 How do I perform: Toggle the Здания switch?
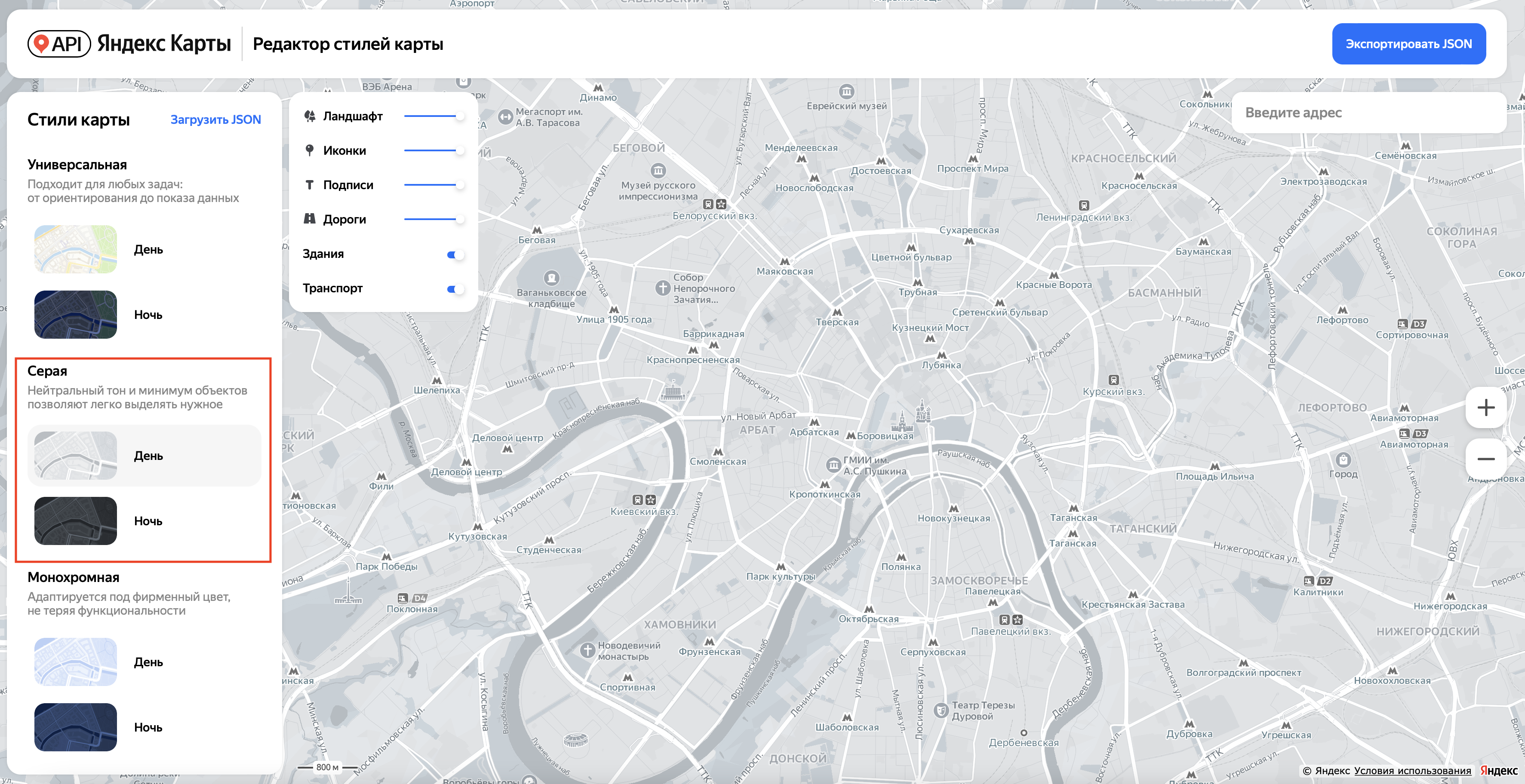pyautogui.click(x=455, y=254)
